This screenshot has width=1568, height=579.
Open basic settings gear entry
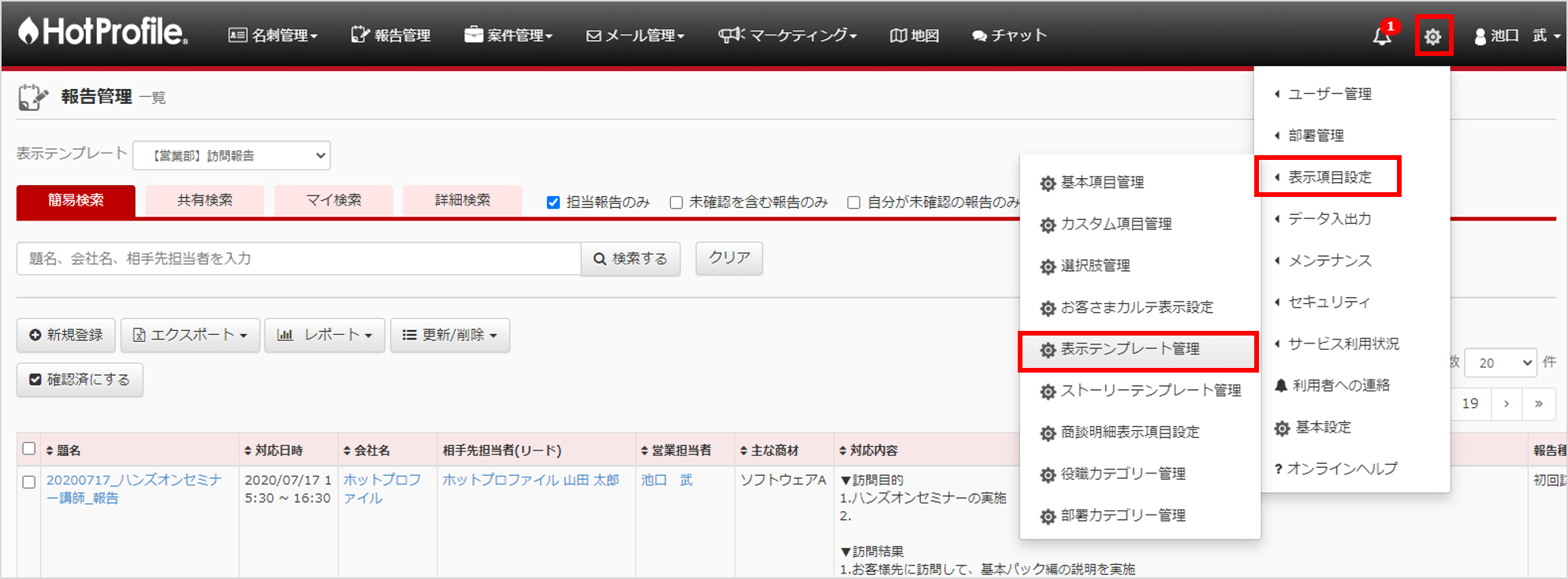pyautogui.click(x=1322, y=427)
